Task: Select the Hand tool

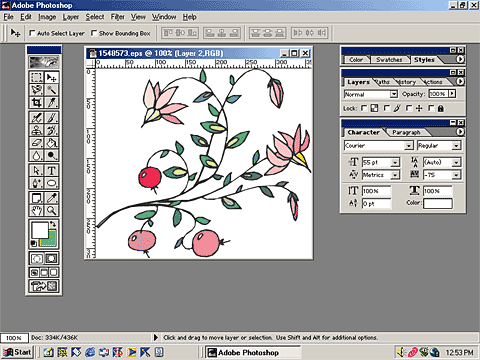Action: [36, 210]
